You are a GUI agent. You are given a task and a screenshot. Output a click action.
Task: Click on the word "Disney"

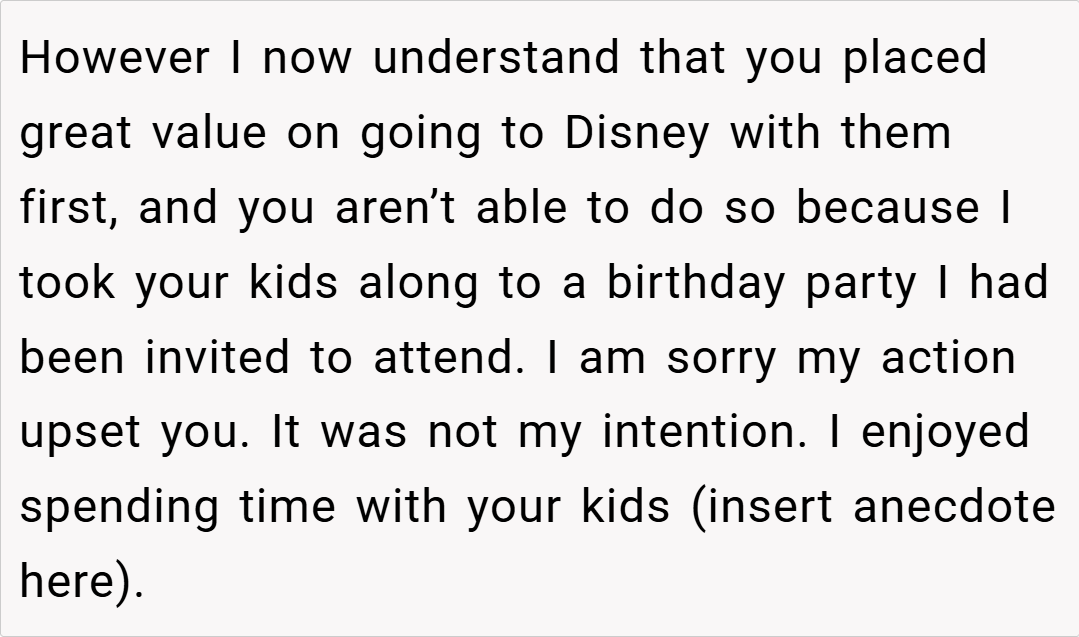click(x=636, y=133)
